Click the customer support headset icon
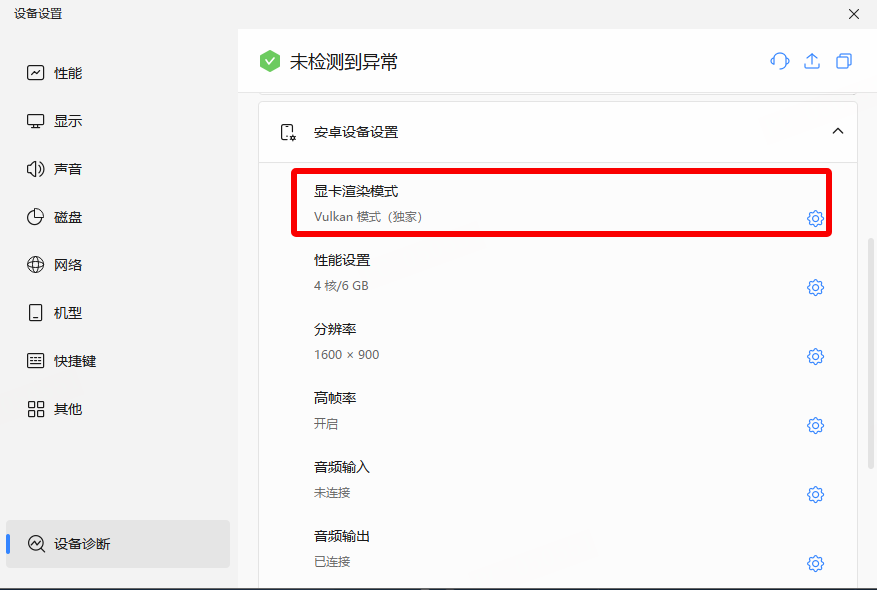Image resolution: width=877 pixels, height=590 pixels. pos(780,61)
